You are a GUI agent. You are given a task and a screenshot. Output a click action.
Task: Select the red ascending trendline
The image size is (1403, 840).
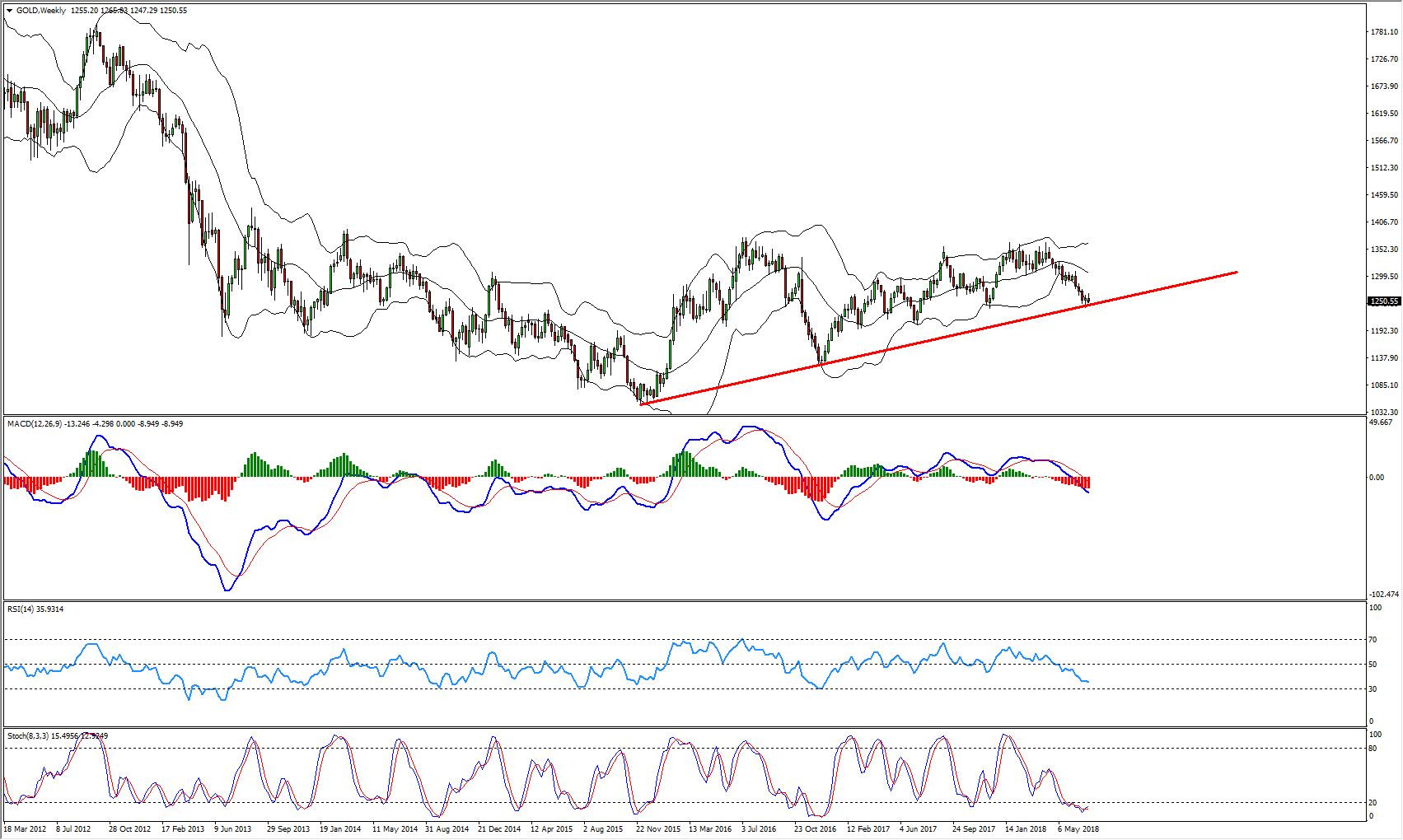pyautogui.click(x=939, y=338)
